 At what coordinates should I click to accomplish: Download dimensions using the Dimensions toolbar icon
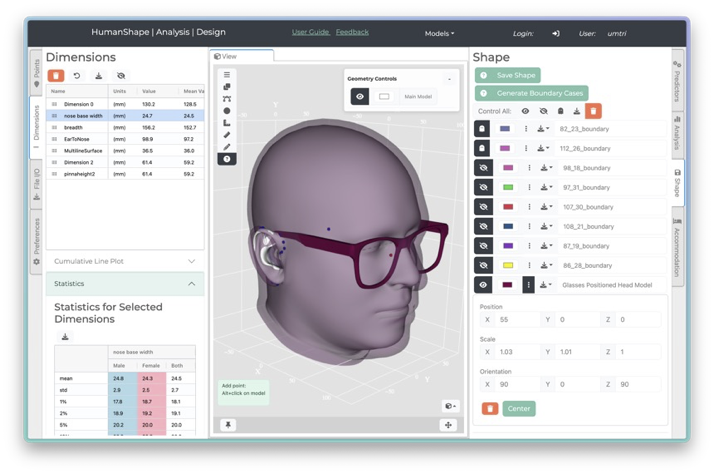[99, 76]
